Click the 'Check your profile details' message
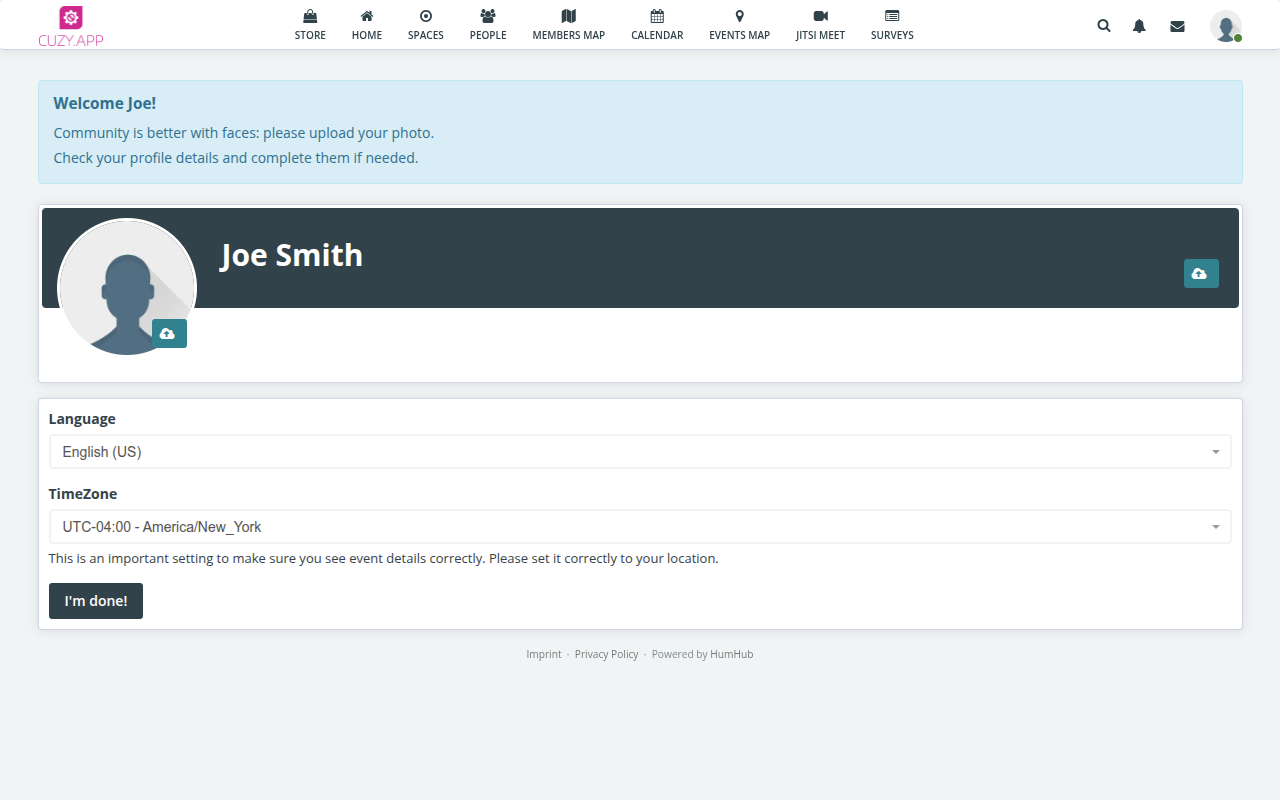 236,158
